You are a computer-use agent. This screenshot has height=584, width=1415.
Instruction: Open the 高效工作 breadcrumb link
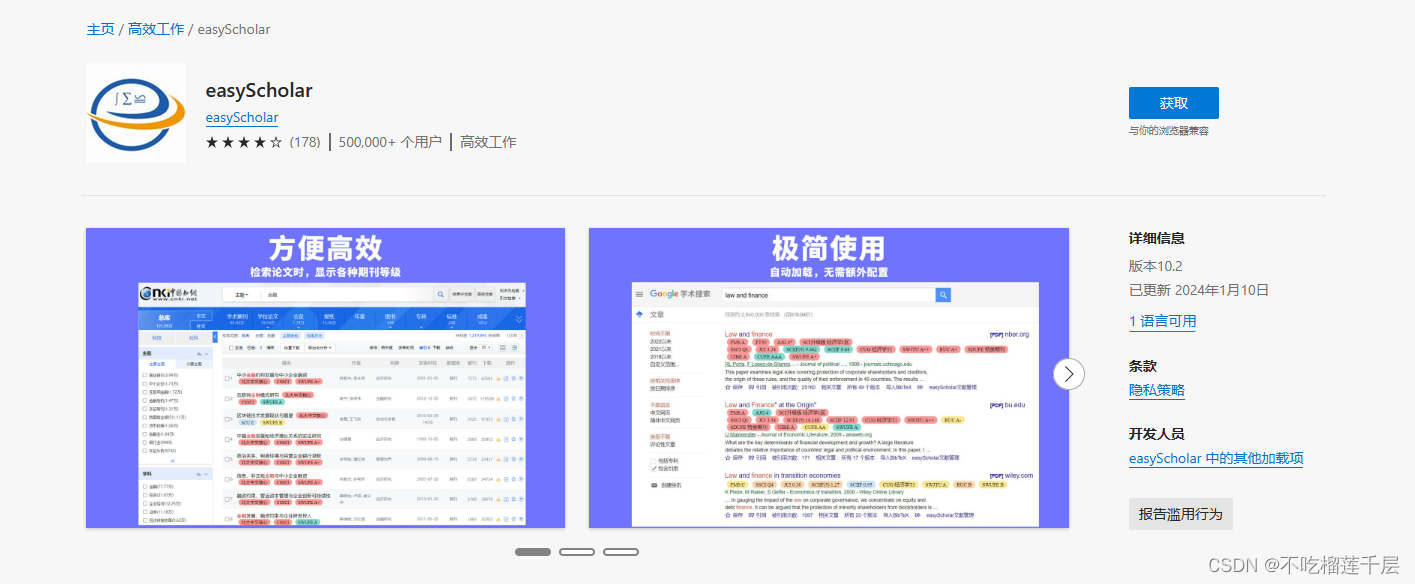tap(156, 29)
